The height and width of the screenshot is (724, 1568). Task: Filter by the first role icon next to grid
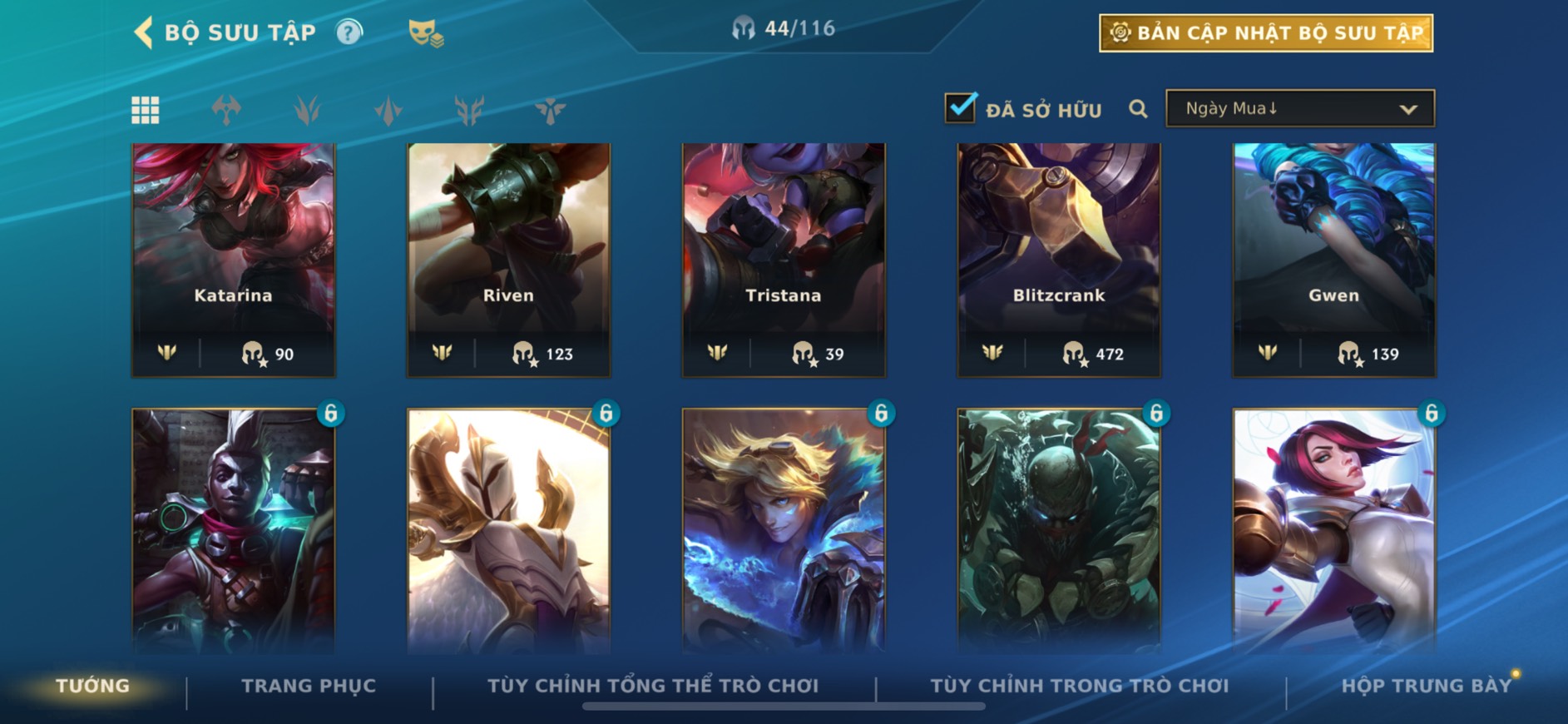tap(226, 110)
